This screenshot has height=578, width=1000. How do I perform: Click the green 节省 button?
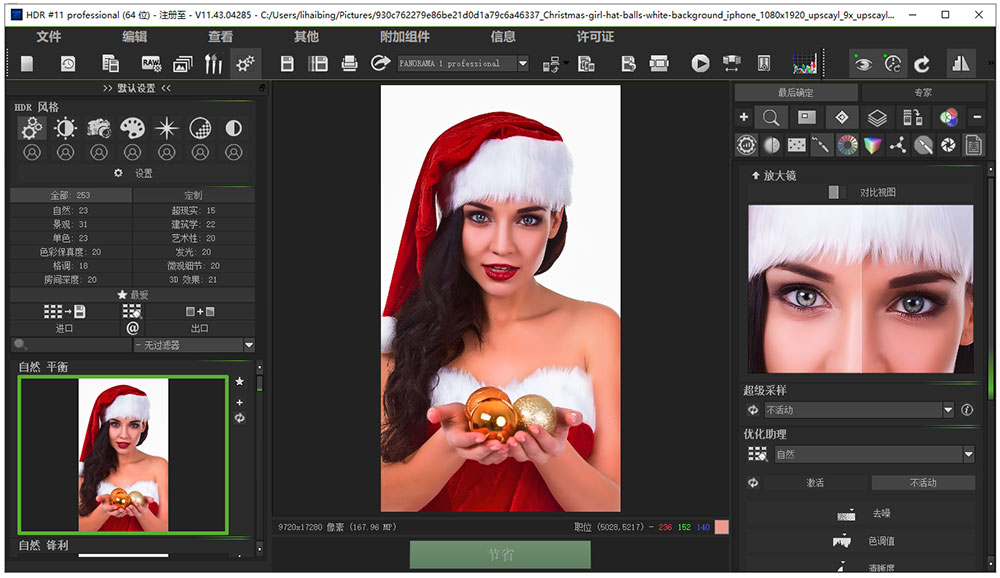click(500, 555)
